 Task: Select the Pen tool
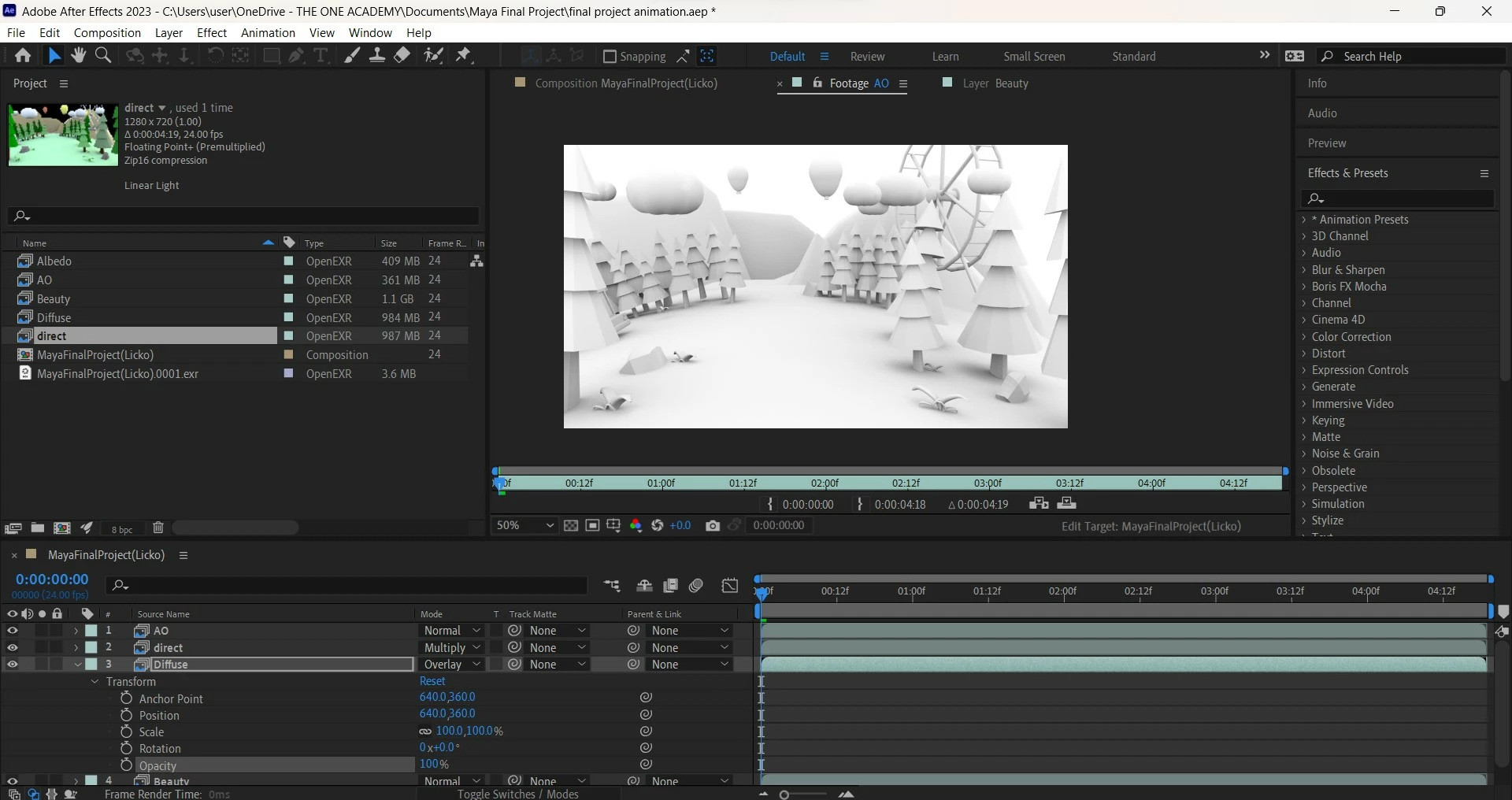[296, 56]
